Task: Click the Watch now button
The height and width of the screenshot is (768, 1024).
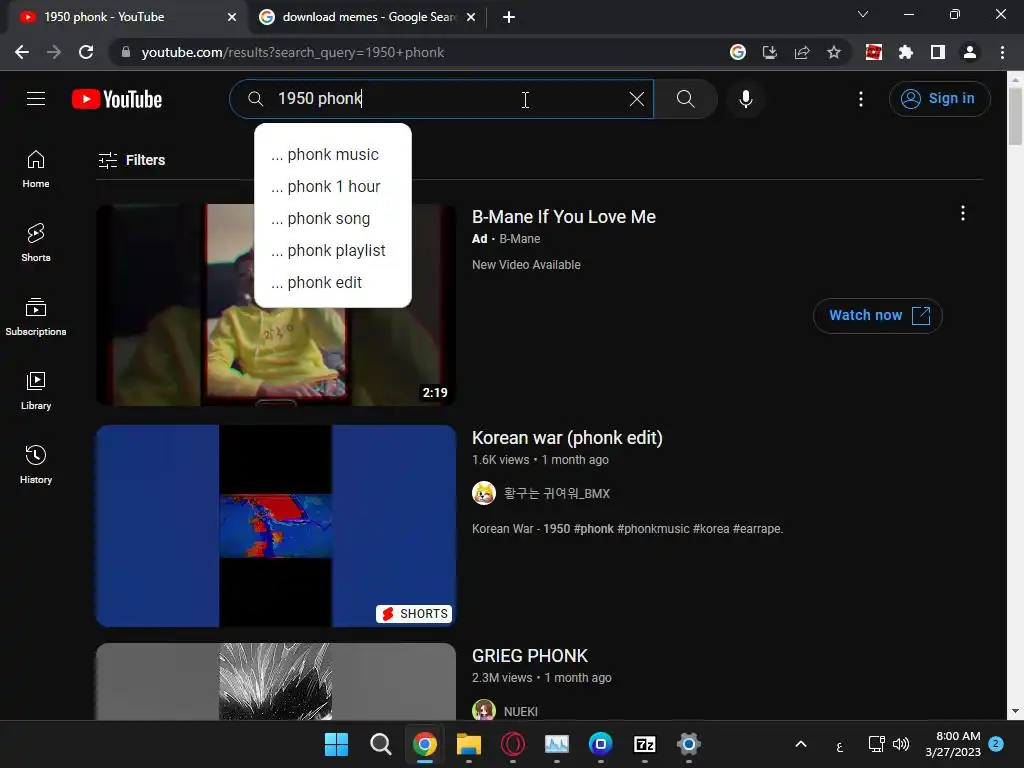Action: pyautogui.click(x=878, y=315)
